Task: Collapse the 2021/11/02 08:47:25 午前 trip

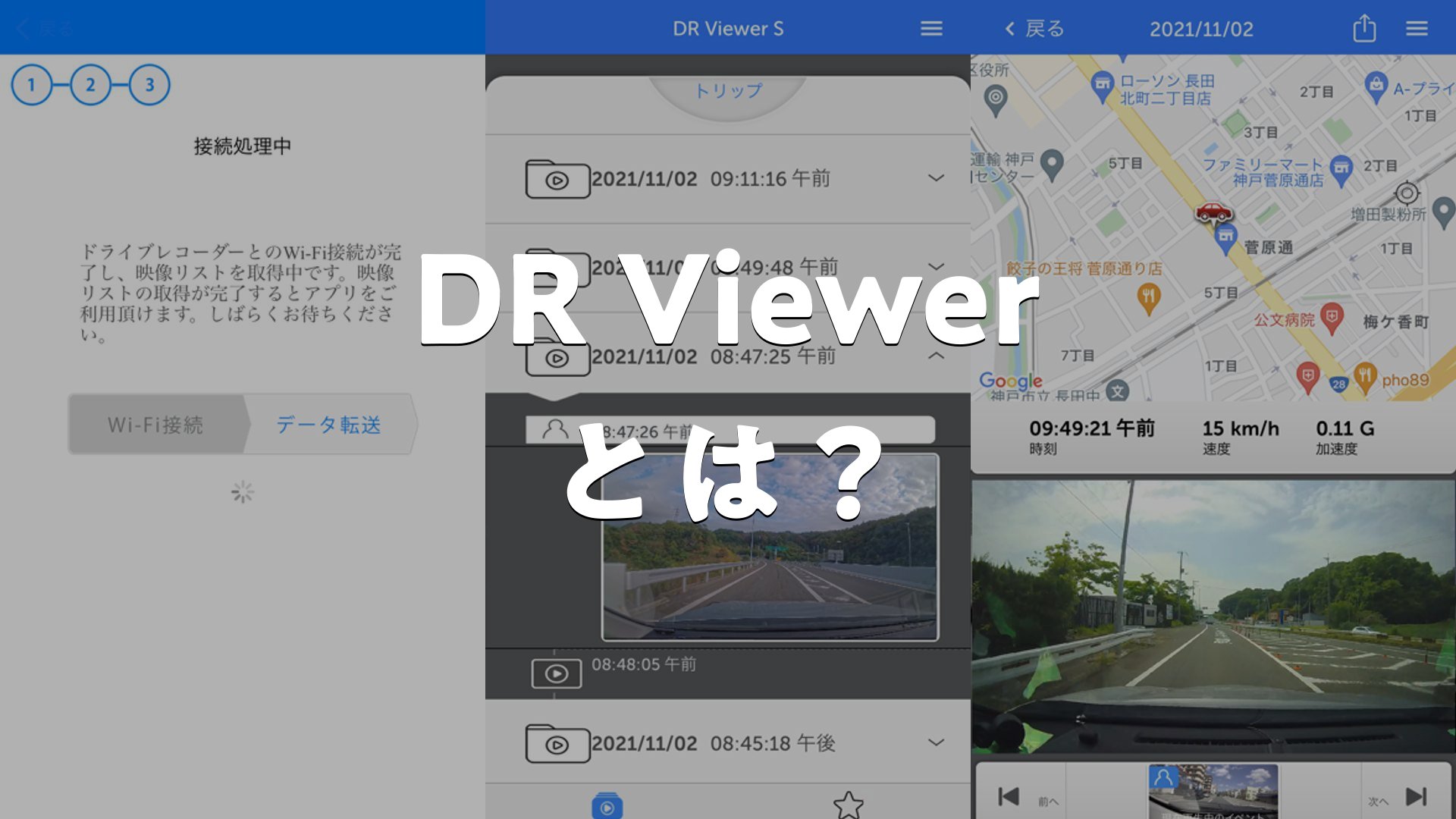Action: click(x=936, y=356)
